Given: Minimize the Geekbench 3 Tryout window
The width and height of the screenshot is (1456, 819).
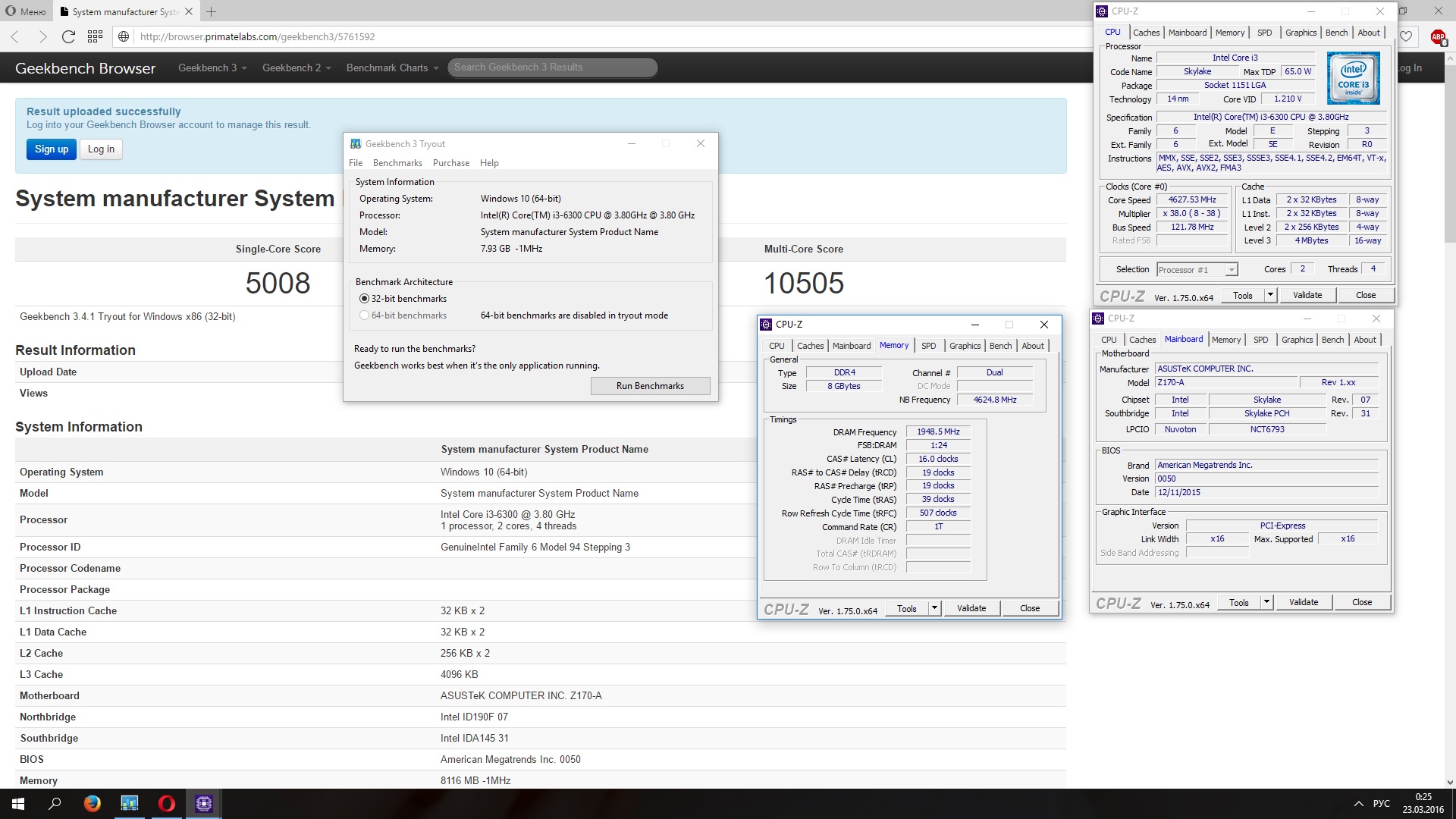Looking at the screenshot, I should coord(631,143).
